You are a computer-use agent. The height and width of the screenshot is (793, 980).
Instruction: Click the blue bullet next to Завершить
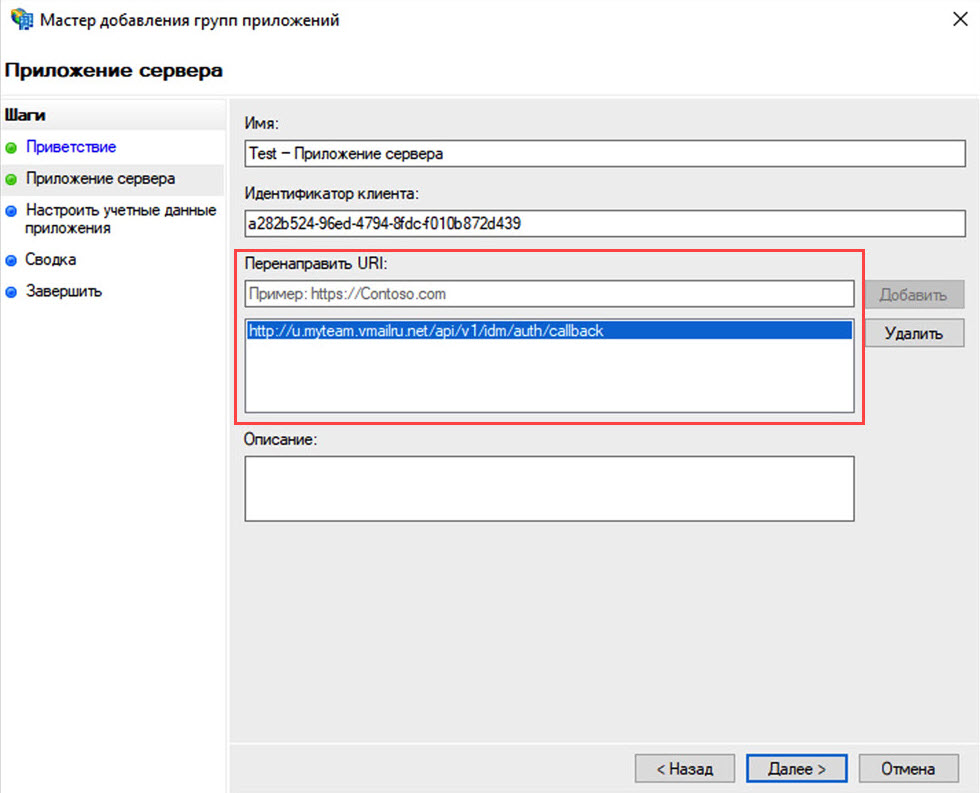[12, 292]
